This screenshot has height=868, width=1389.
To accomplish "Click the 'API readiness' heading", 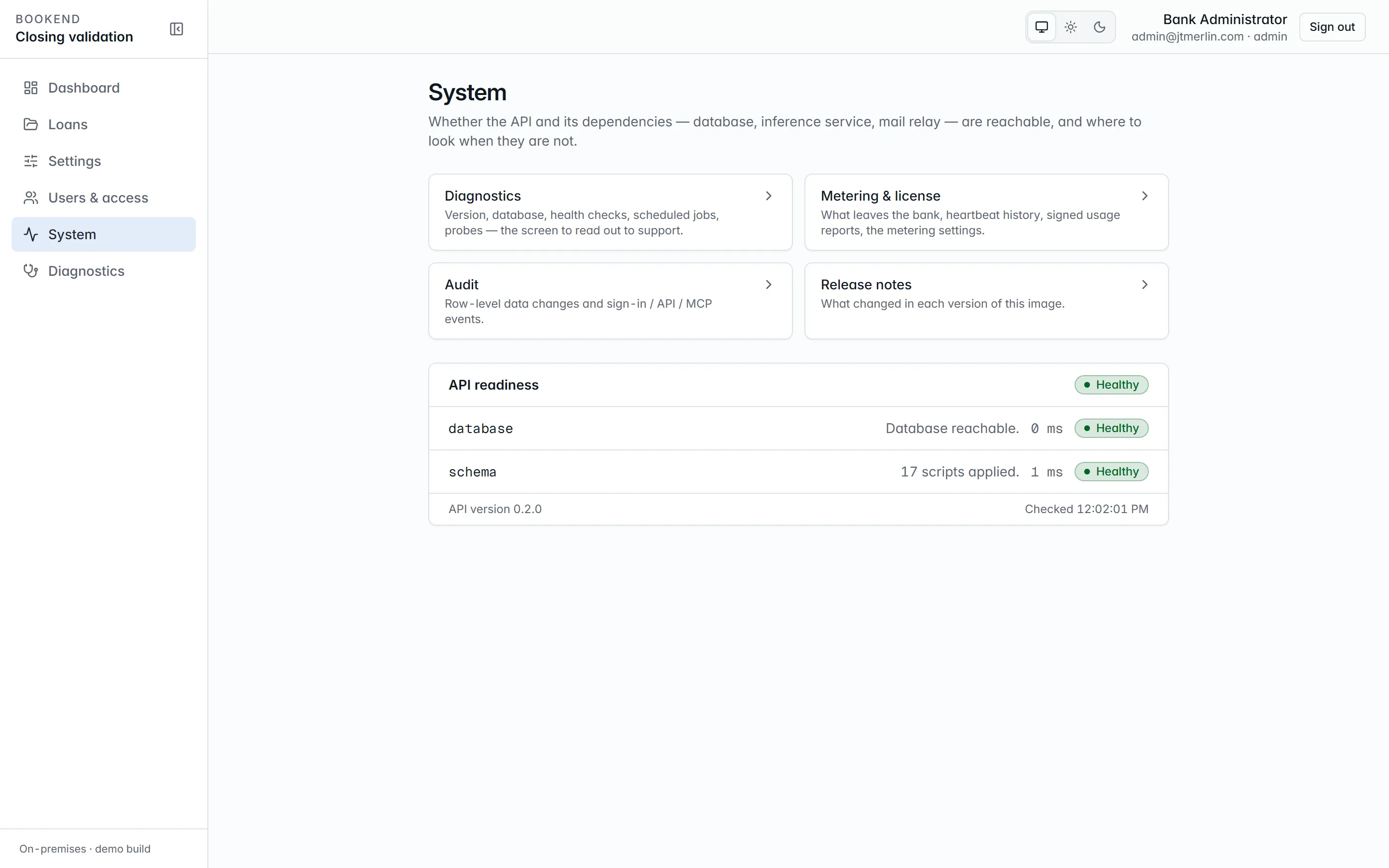I will [x=493, y=385].
